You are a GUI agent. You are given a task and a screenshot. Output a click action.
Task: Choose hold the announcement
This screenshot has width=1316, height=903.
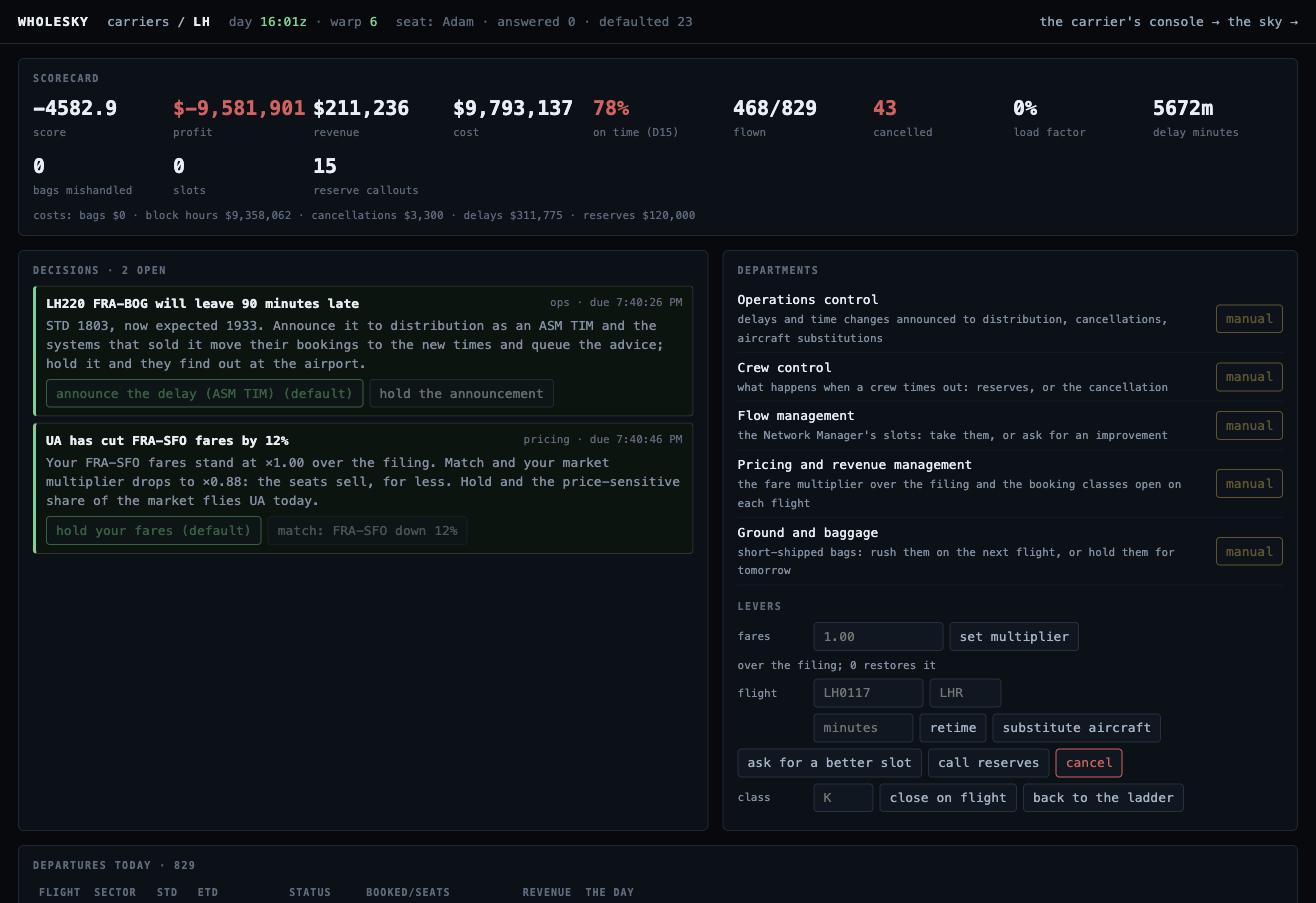[x=461, y=394]
